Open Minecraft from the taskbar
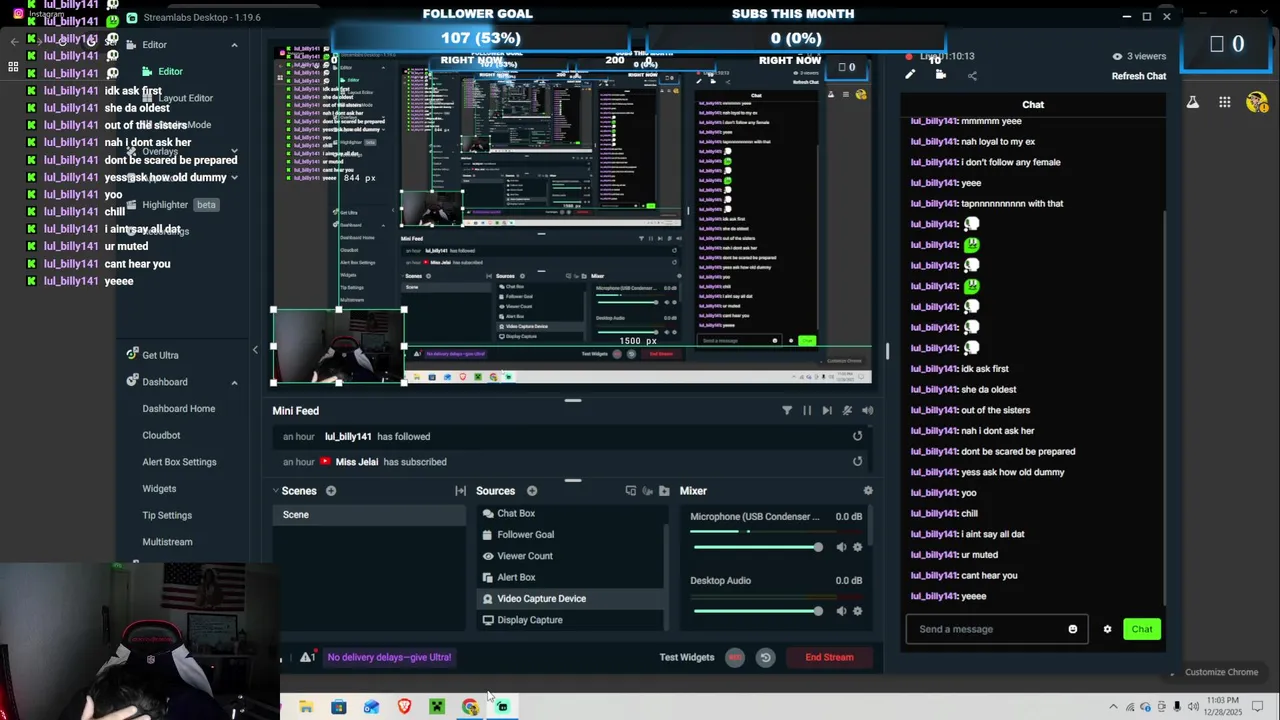1280x720 pixels. (437, 707)
